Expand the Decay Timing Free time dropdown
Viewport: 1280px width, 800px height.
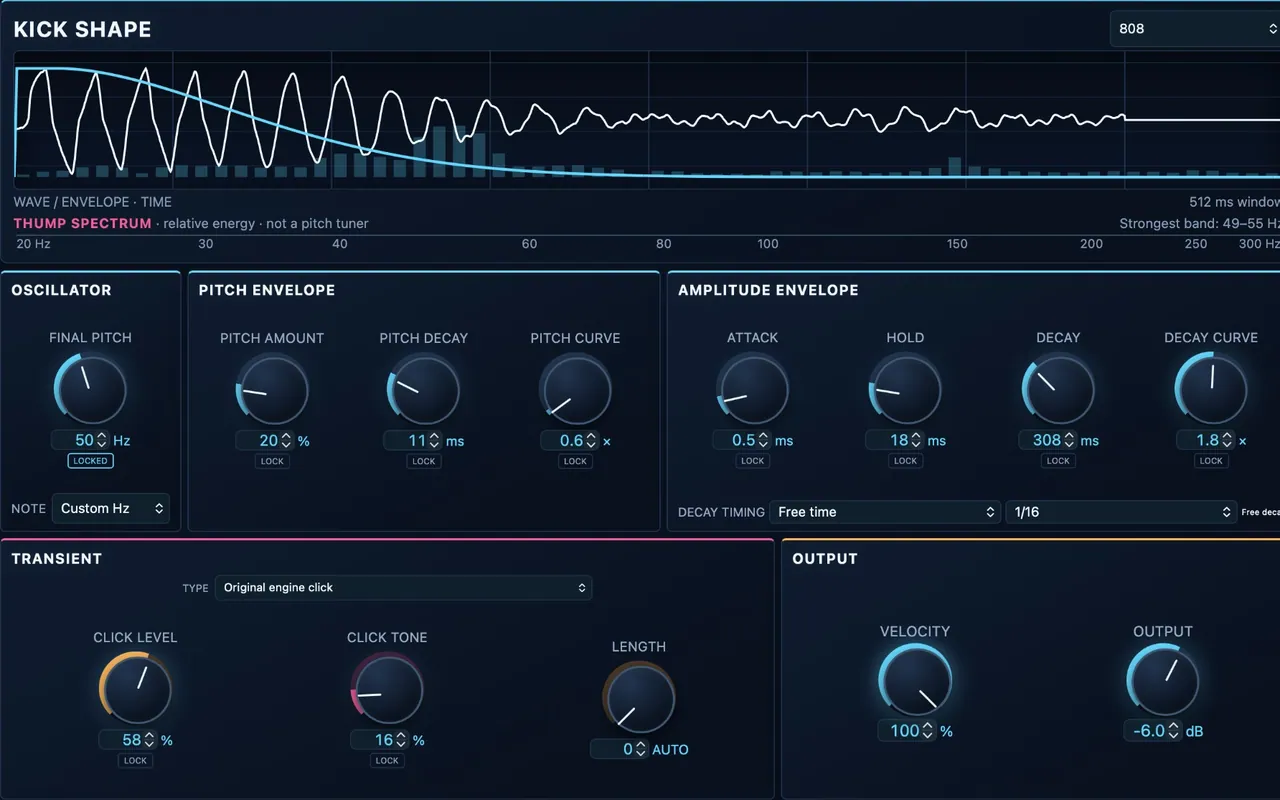(x=884, y=512)
